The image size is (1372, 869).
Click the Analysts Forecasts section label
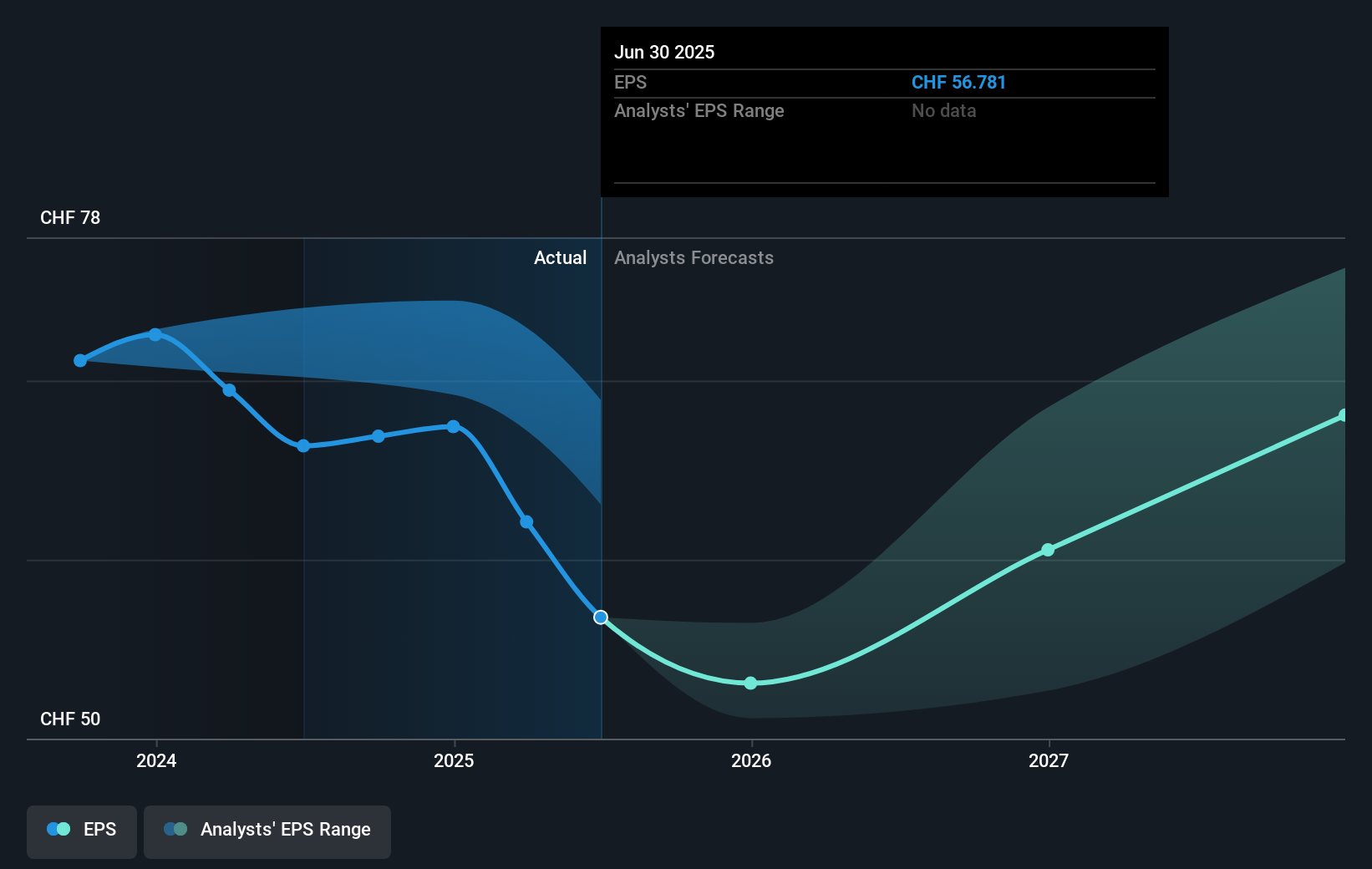(x=694, y=257)
